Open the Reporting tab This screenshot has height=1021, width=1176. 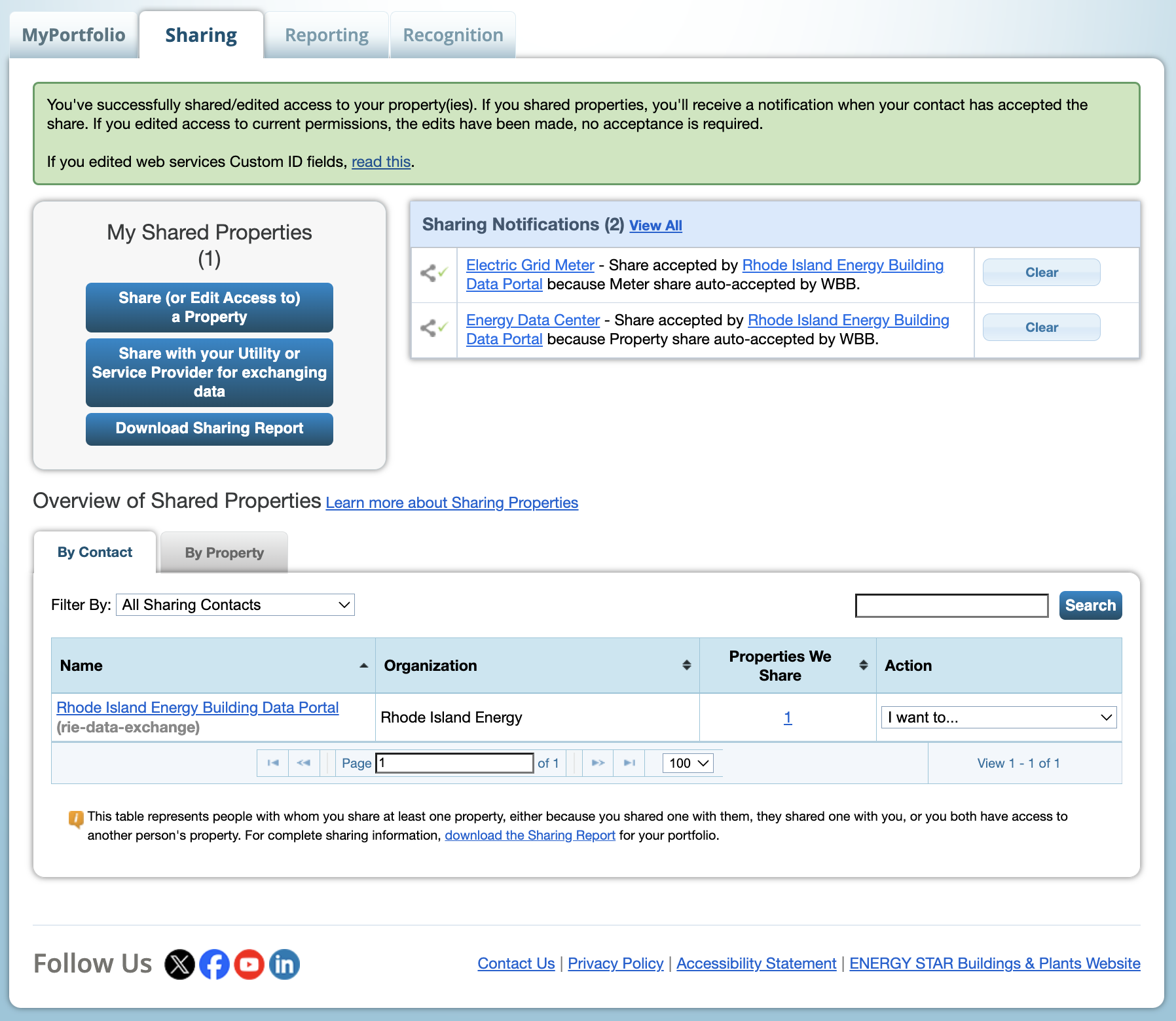327,35
